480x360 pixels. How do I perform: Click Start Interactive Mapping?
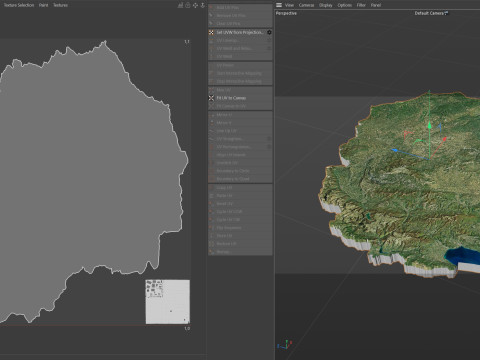pyautogui.click(x=240, y=73)
